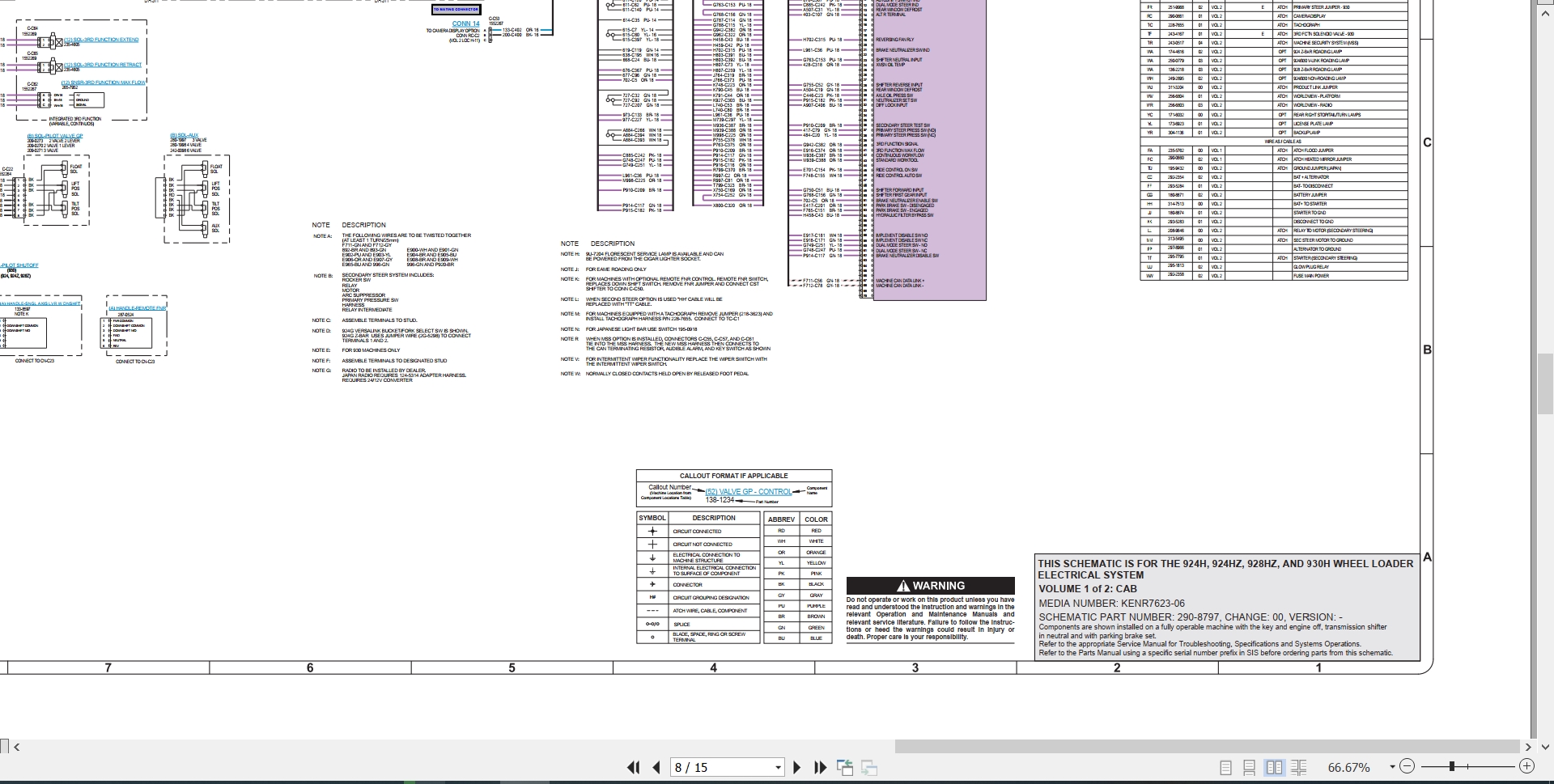
Task: Click grid row label B
Action: (1427, 350)
